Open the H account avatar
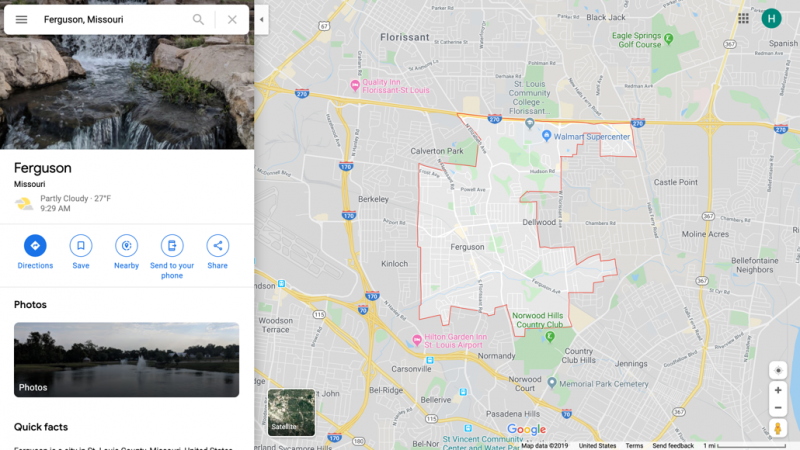 771,19
